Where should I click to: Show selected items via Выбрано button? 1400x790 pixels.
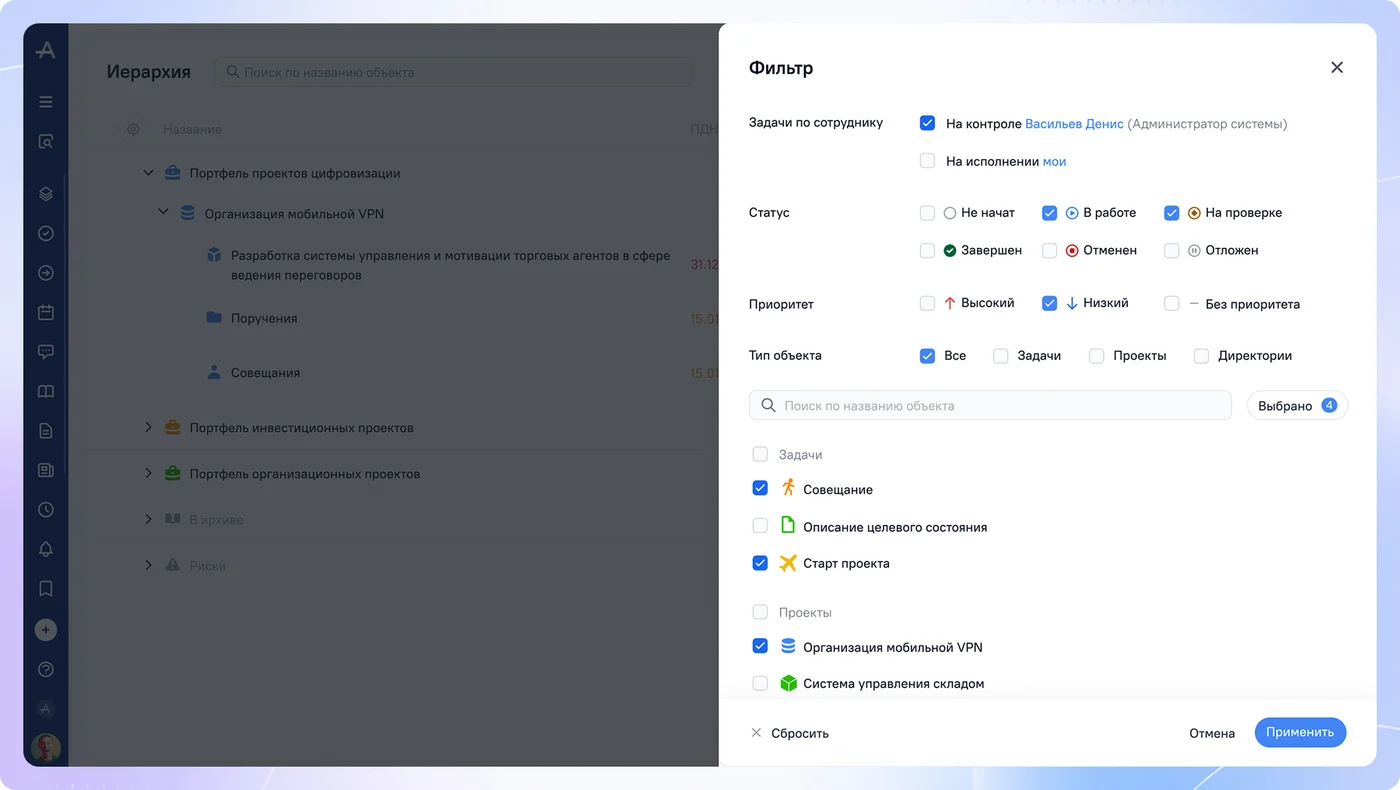coord(1297,406)
